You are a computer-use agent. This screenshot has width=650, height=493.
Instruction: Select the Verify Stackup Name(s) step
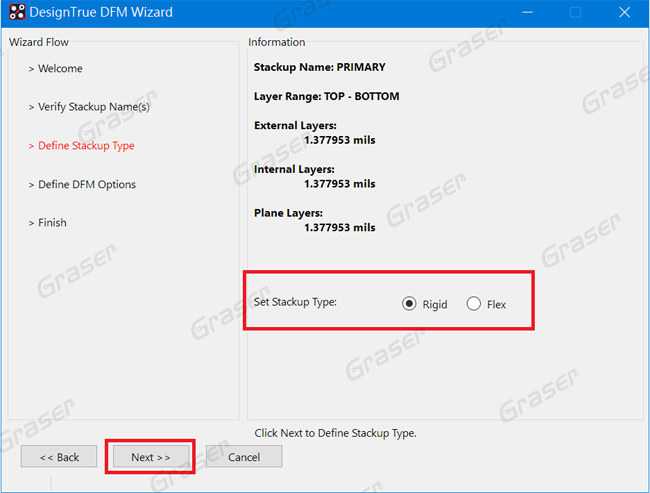pyautogui.click(x=94, y=107)
